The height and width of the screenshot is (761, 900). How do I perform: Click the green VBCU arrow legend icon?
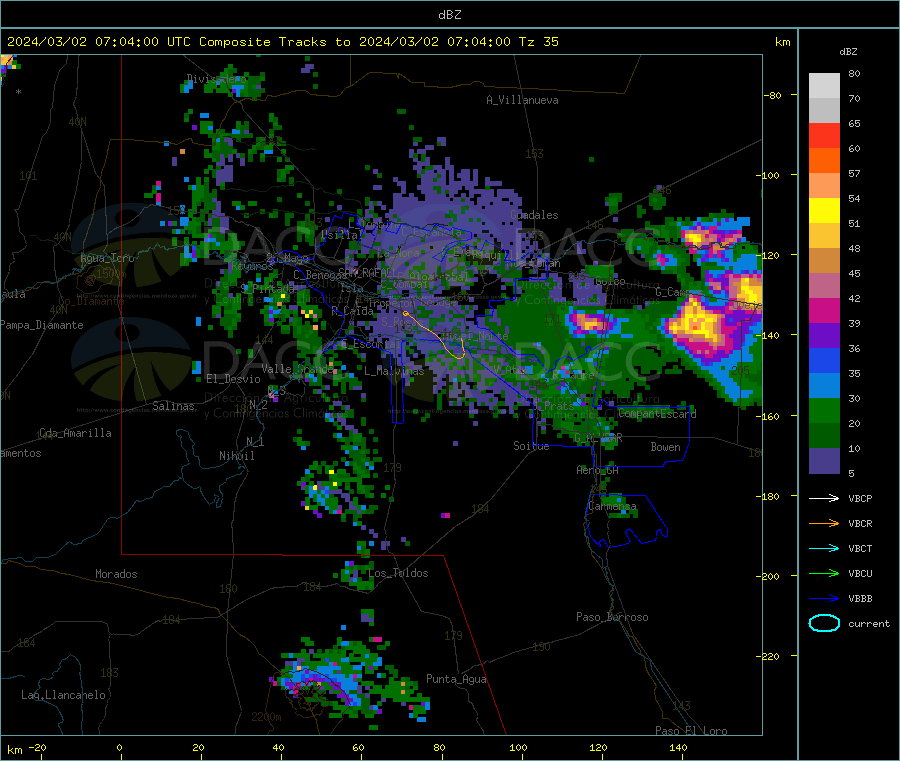824,573
